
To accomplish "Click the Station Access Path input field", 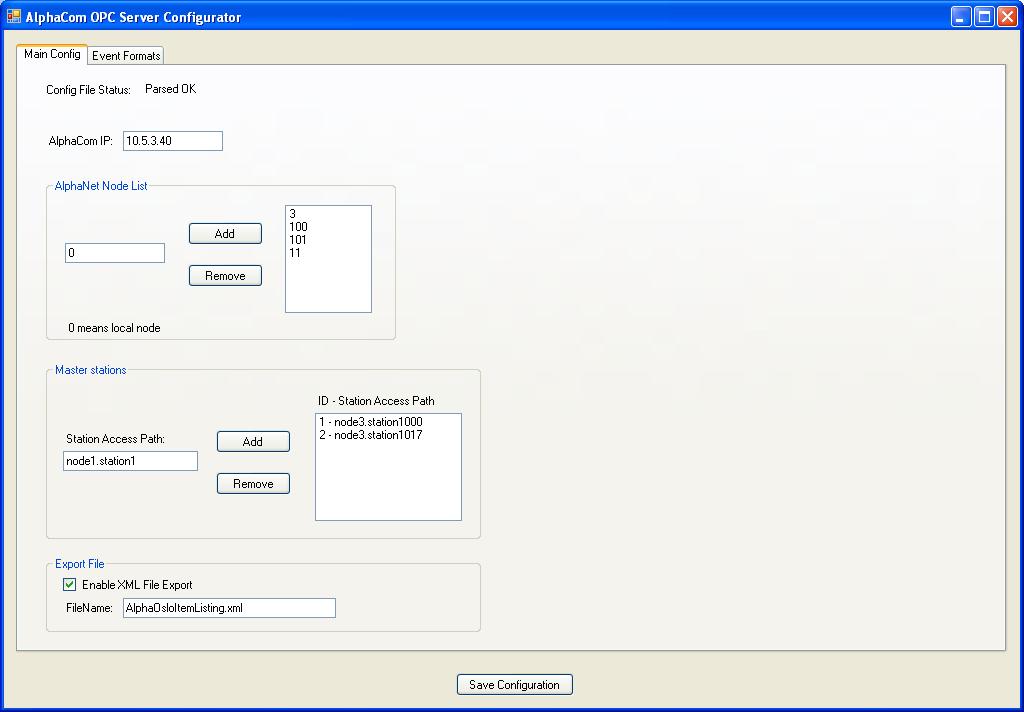I will pyautogui.click(x=131, y=461).
